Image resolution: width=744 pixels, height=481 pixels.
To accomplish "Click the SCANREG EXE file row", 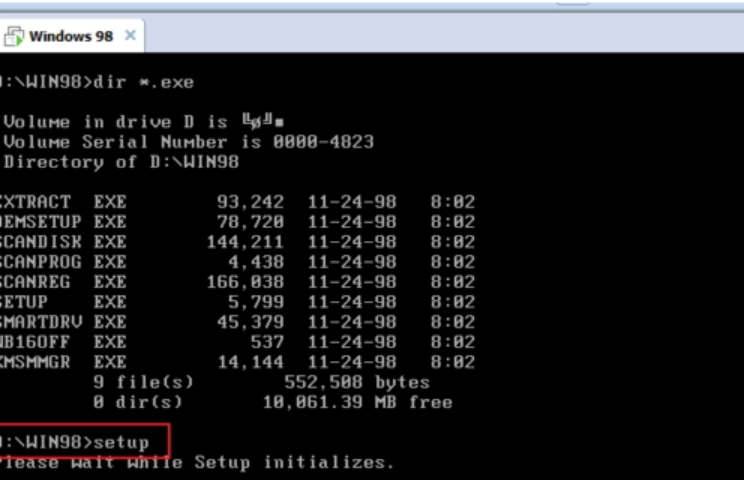I will [237, 282].
